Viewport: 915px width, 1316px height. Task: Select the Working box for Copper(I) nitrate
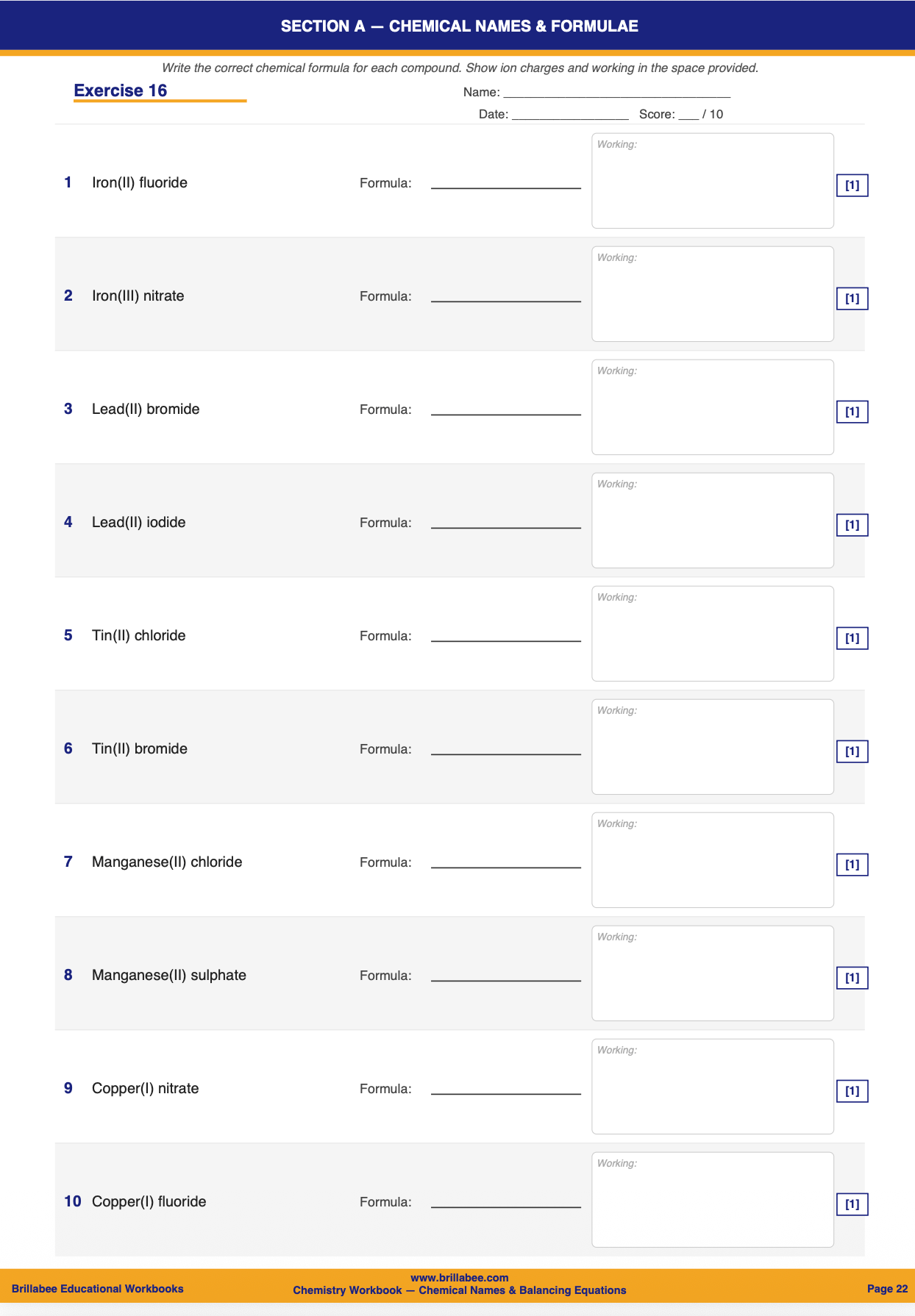[x=712, y=1087]
